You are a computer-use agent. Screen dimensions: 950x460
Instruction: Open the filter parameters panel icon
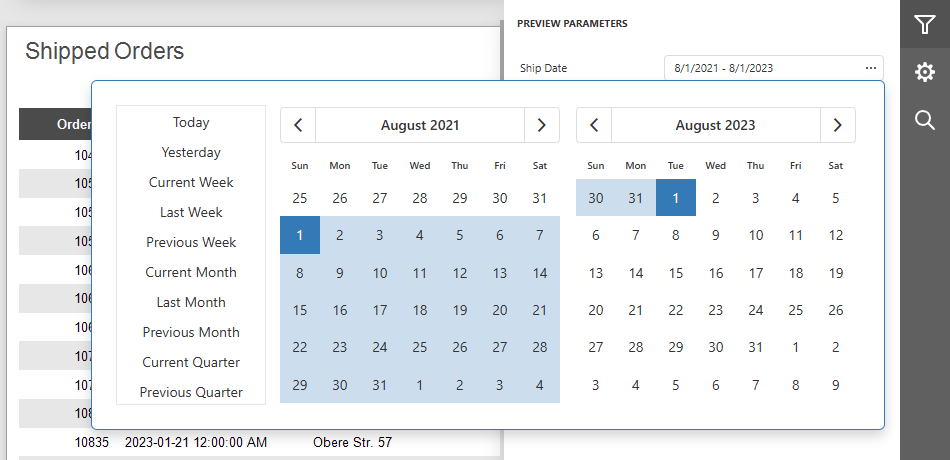[x=925, y=24]
